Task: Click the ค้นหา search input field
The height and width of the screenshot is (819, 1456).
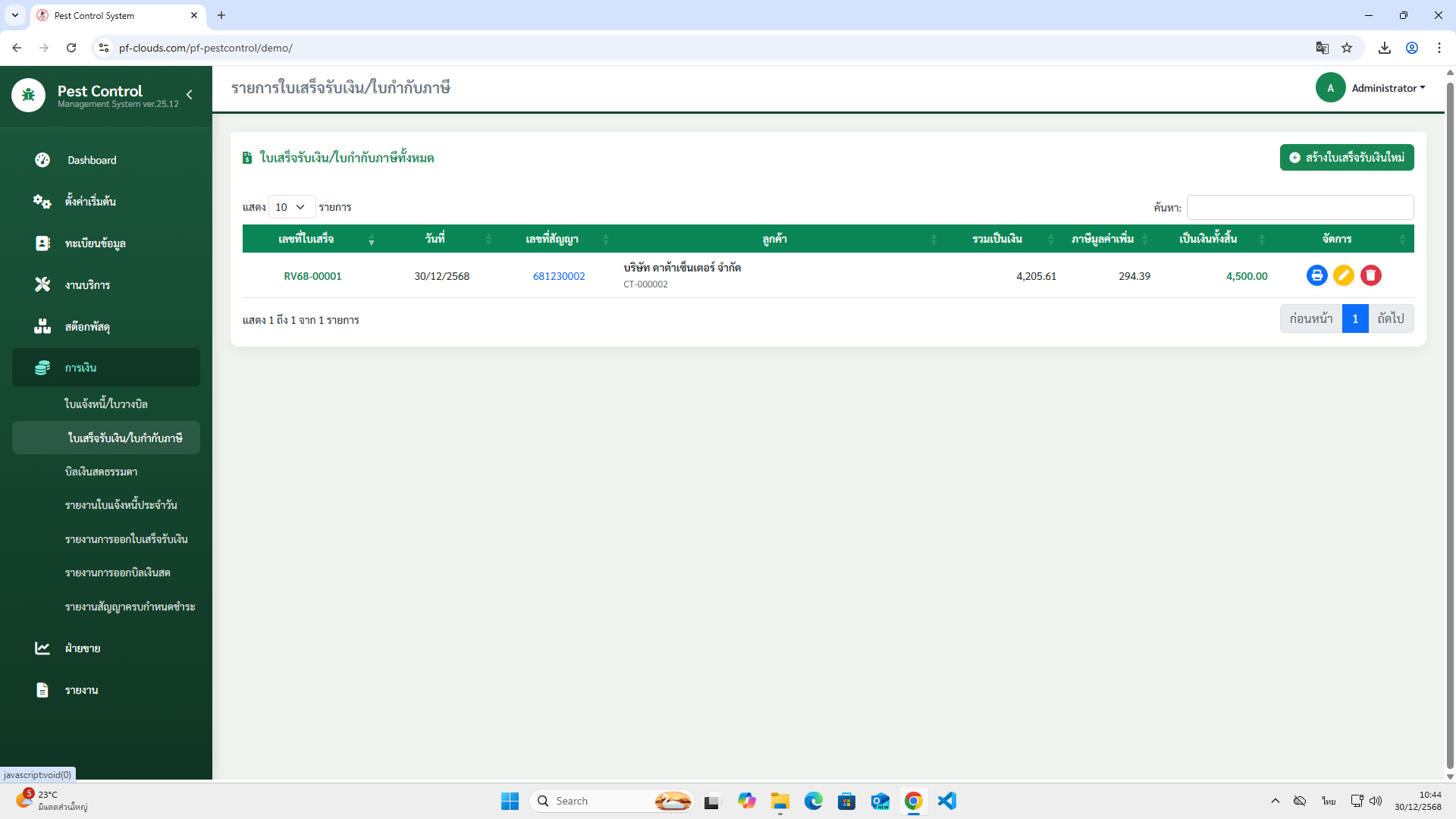Action: [x=1299, y=207]
